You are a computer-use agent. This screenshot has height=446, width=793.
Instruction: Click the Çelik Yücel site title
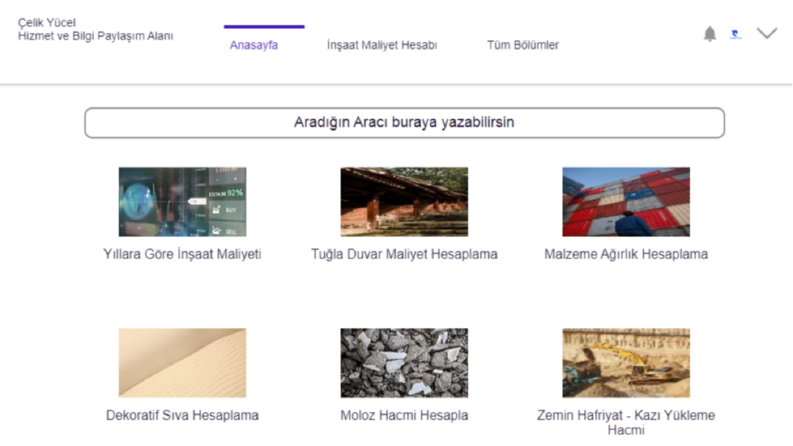(47, 23)
